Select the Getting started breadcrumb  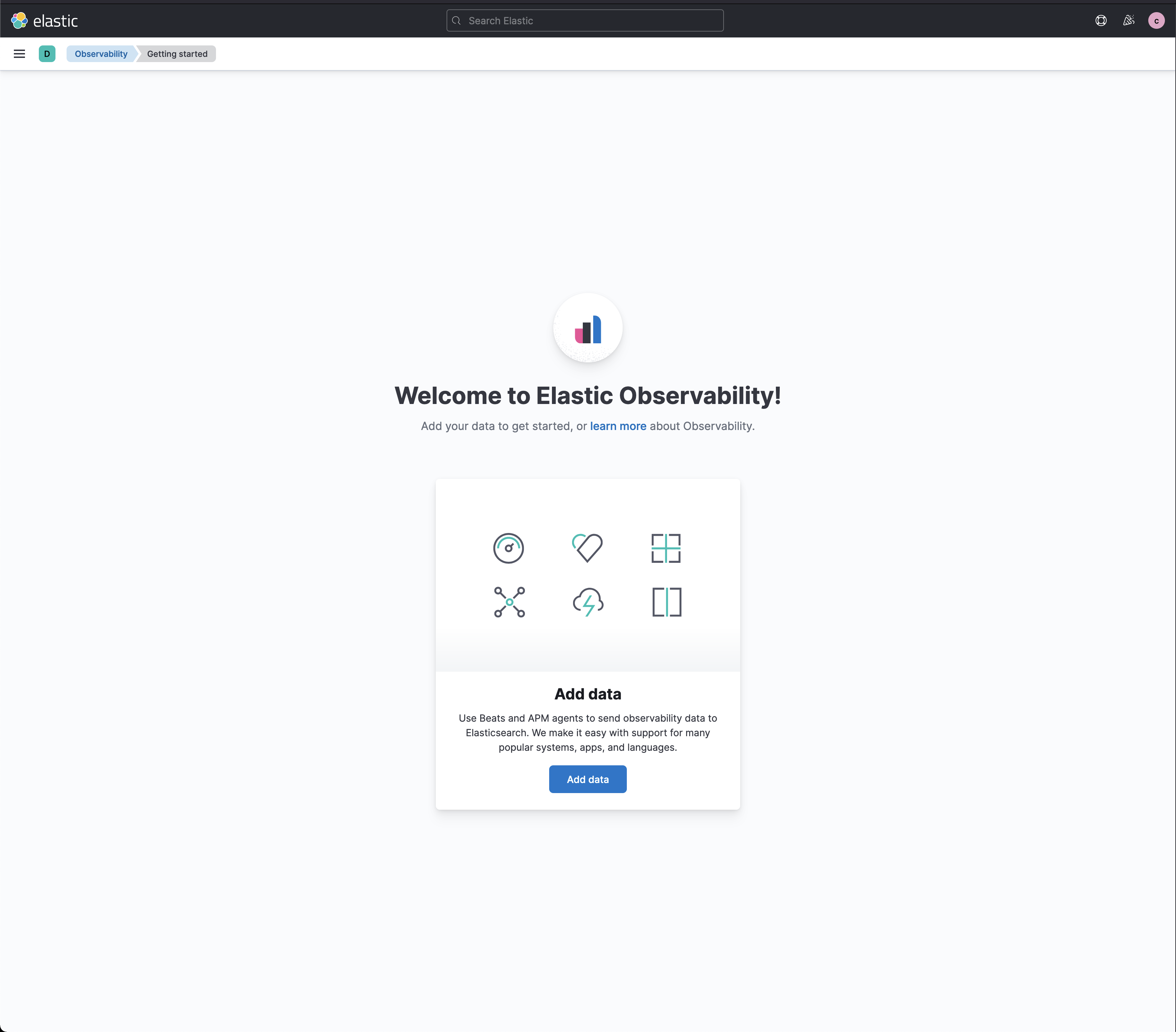(177, 53)
